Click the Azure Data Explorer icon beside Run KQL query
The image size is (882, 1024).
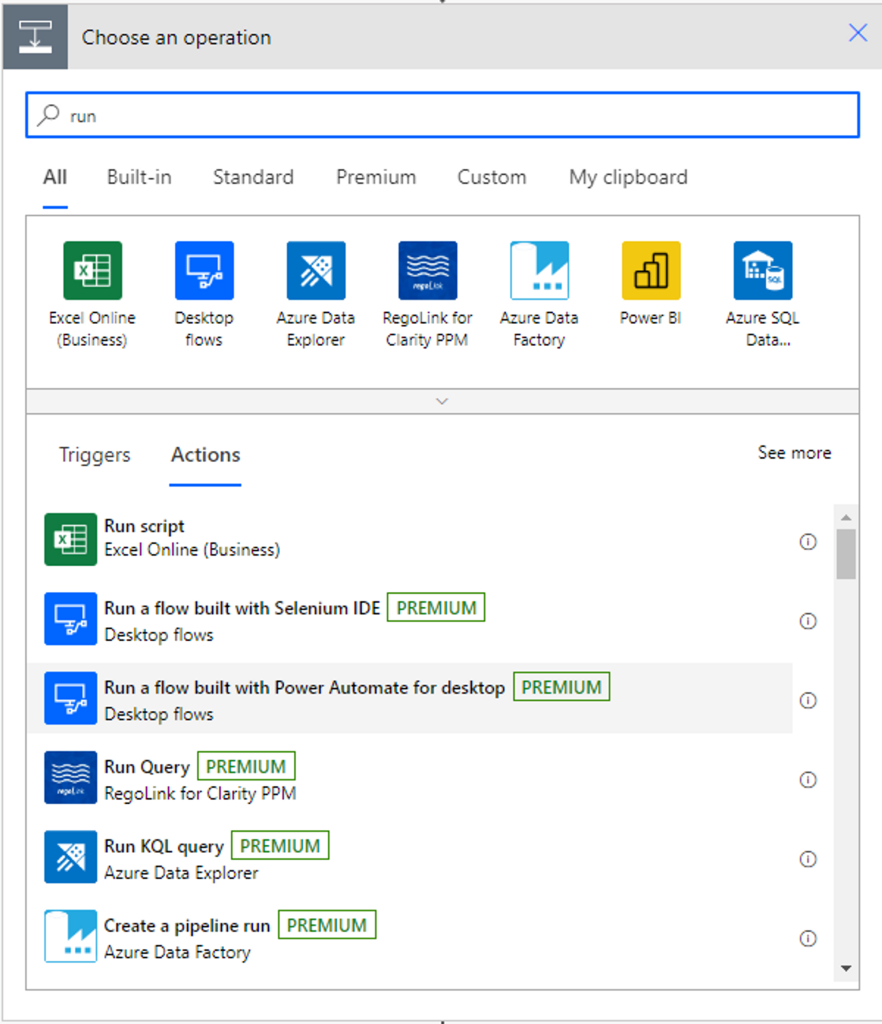(71, 857)
